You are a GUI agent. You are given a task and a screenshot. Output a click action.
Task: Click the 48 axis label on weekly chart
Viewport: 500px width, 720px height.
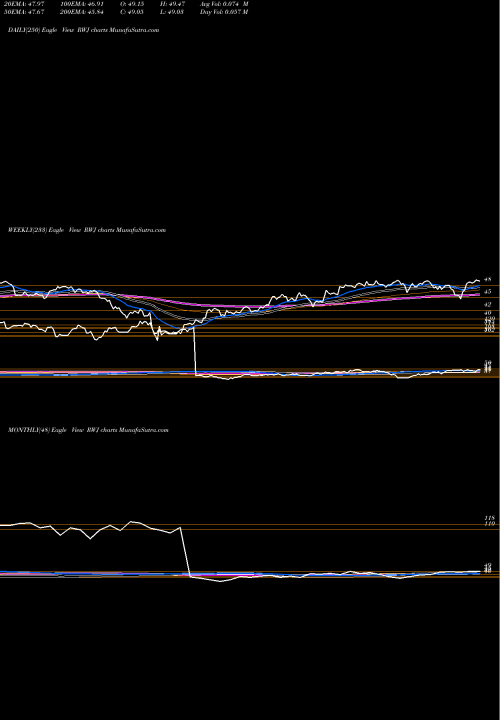click(x=488, y=279)
